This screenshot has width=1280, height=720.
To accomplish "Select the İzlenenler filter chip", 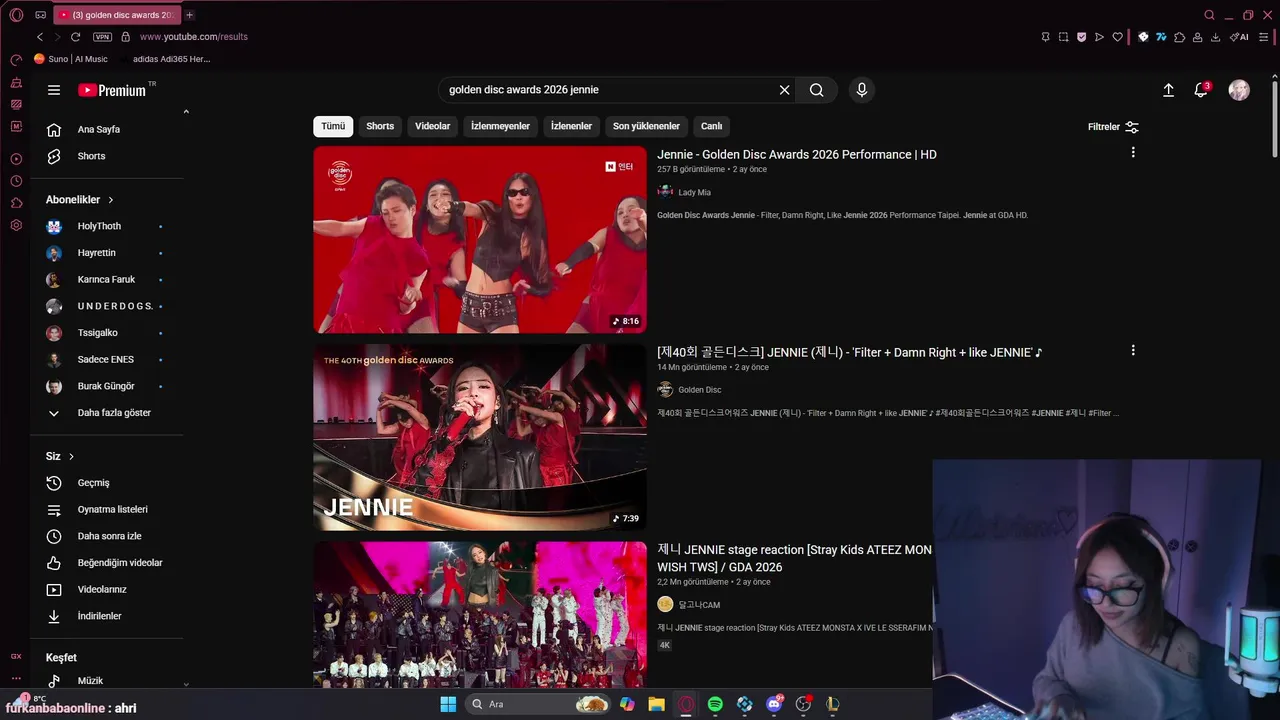I will click(571, 126).
